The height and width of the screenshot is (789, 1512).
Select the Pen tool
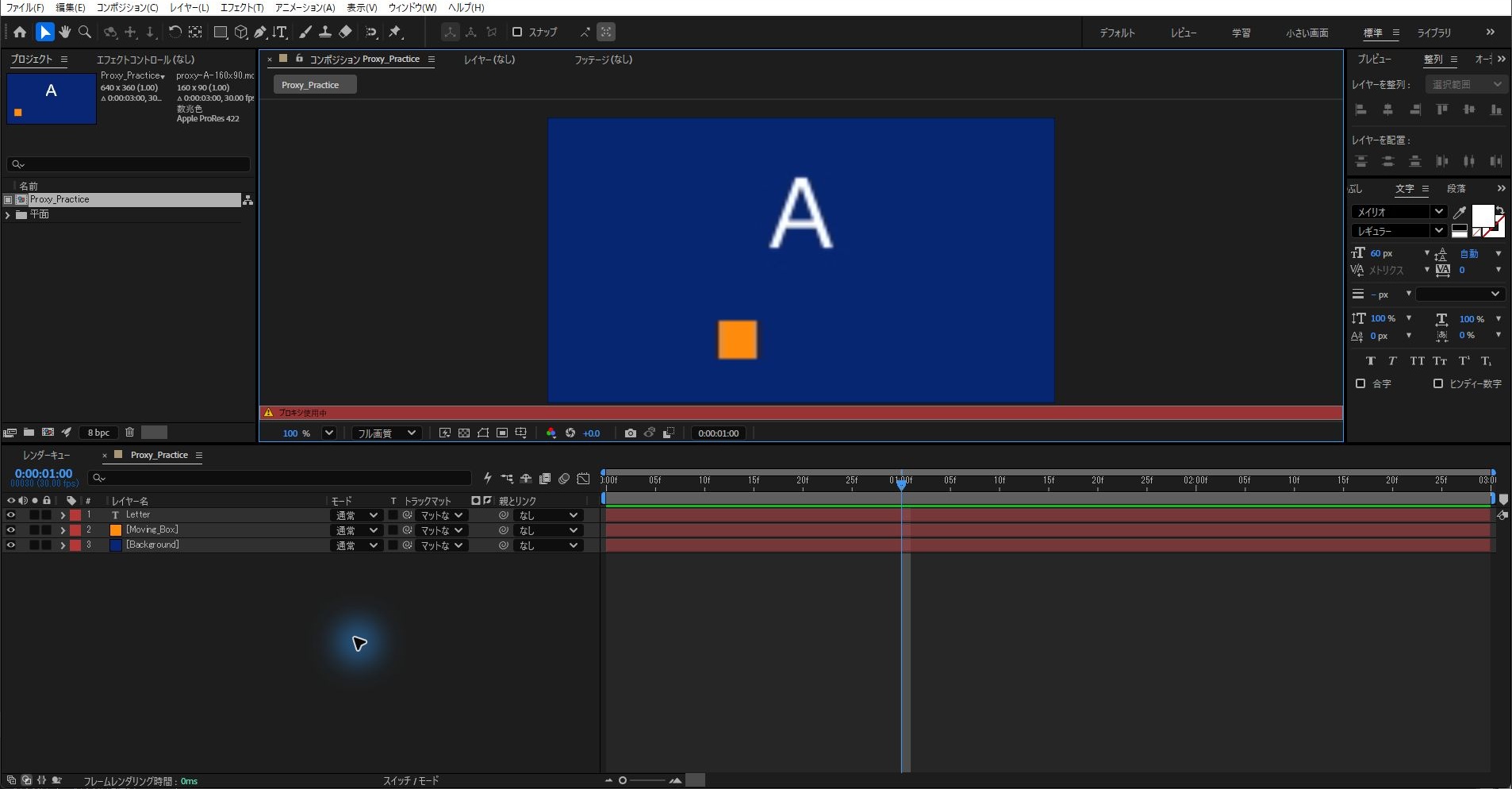pyautogui.click(x=259, y=32)
